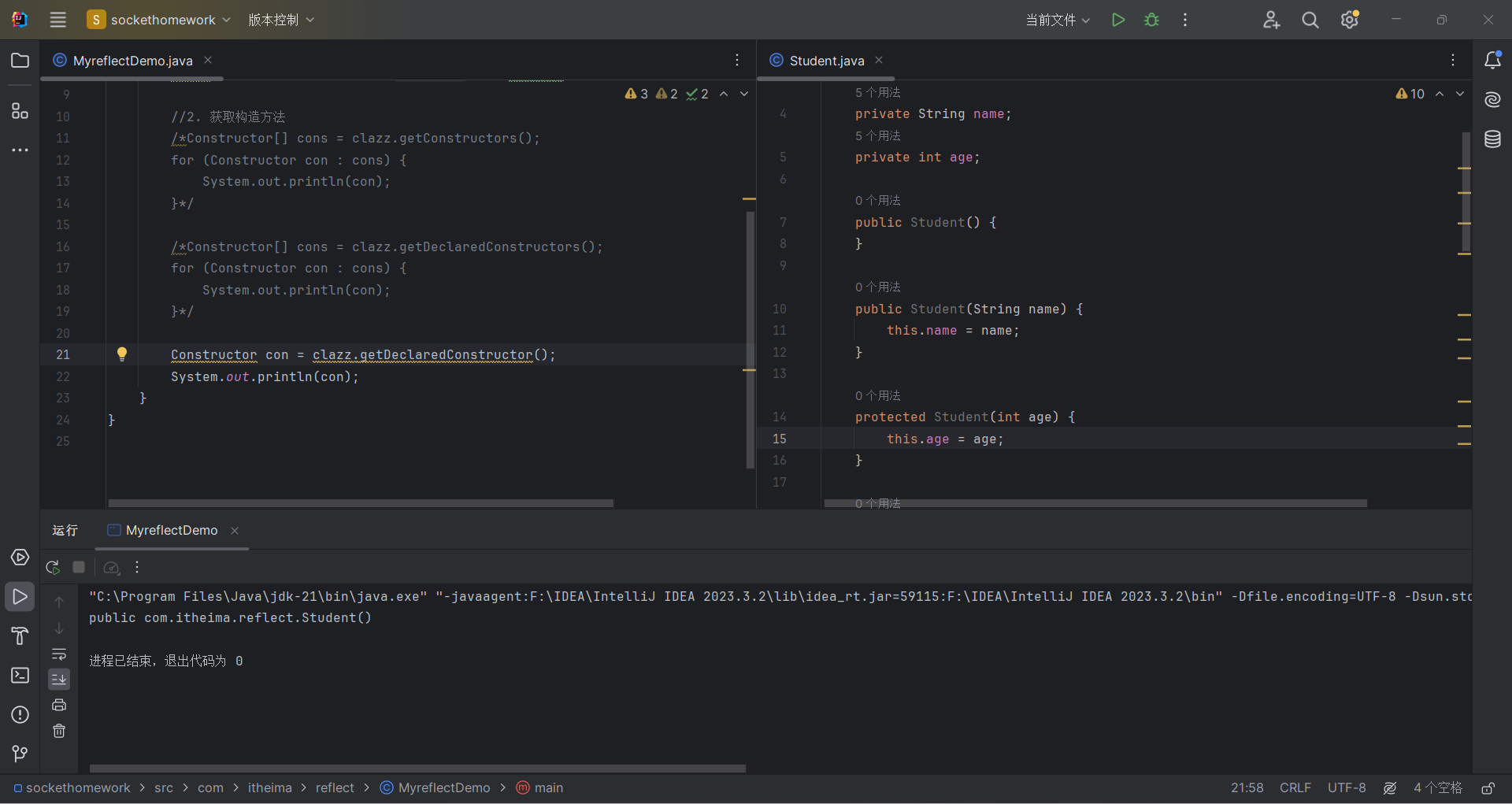
Task: Close the Student.java tab
Action: [x=879, y=60]
